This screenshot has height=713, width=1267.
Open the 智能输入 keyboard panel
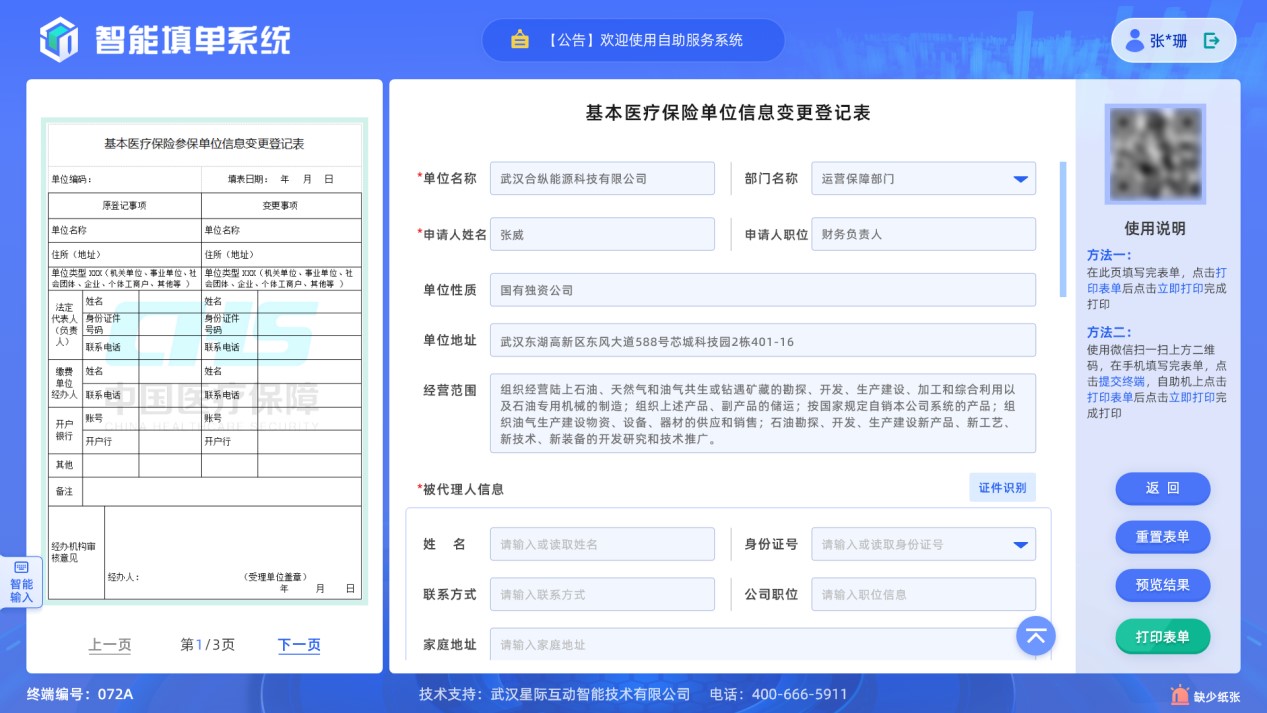tap(21, 583)
